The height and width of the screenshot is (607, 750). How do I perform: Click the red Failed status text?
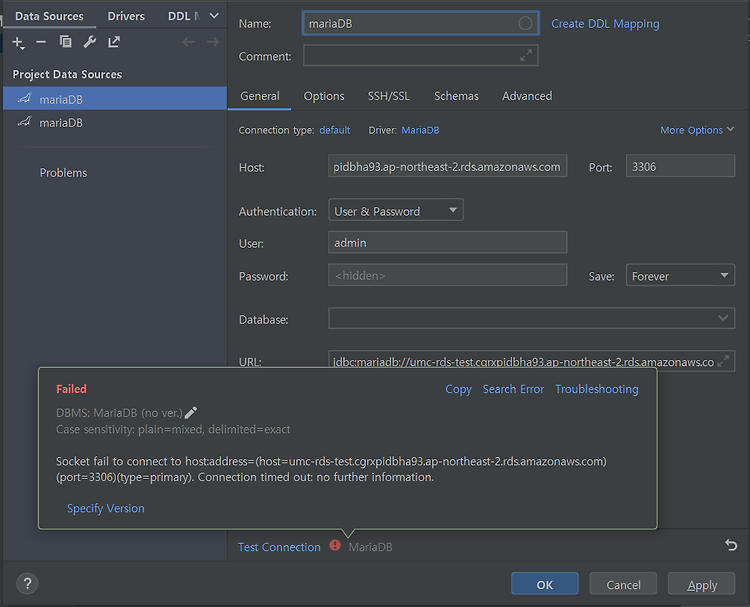pyautogui.click(x=71, y=389)
